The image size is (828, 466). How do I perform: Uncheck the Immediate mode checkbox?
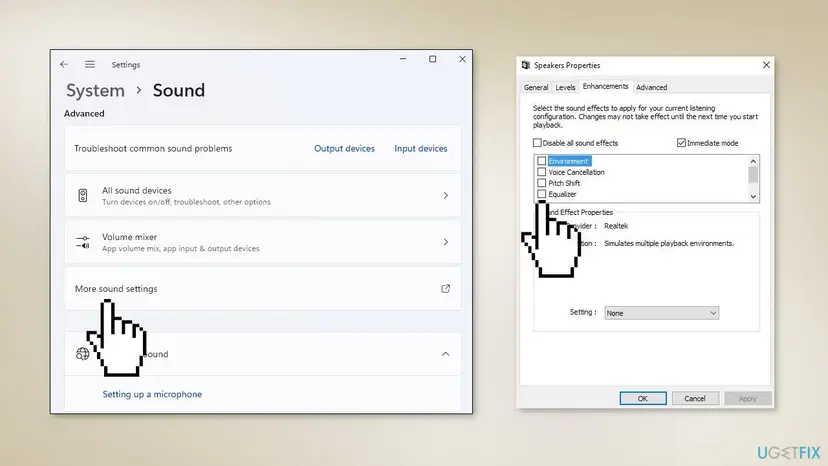[x=681, y=143]
